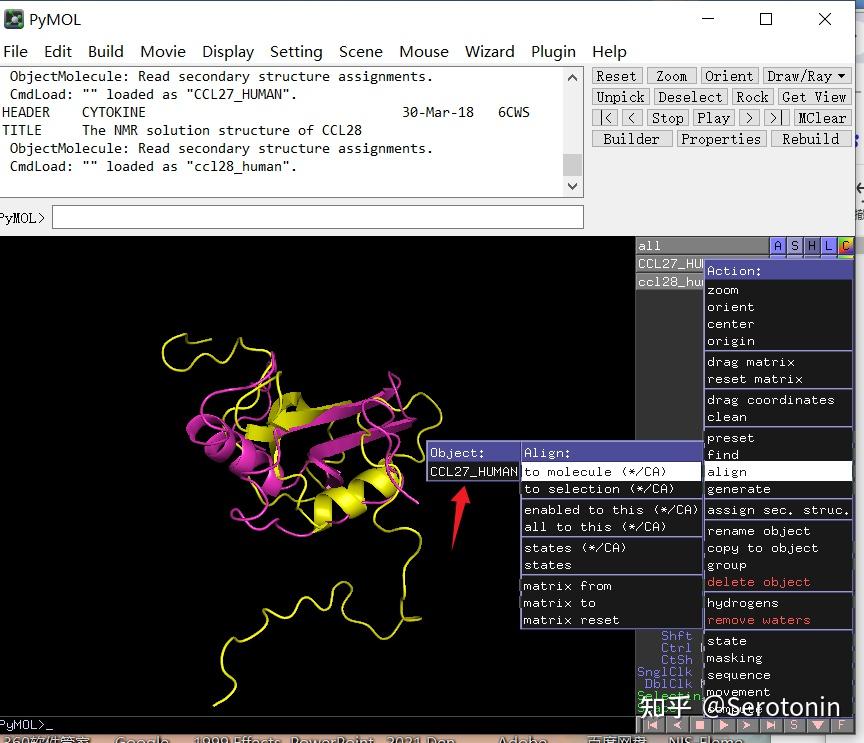Open the rainbow 'C' color menu for all
This screenshot has height=743, width=864.
[845, 246]
